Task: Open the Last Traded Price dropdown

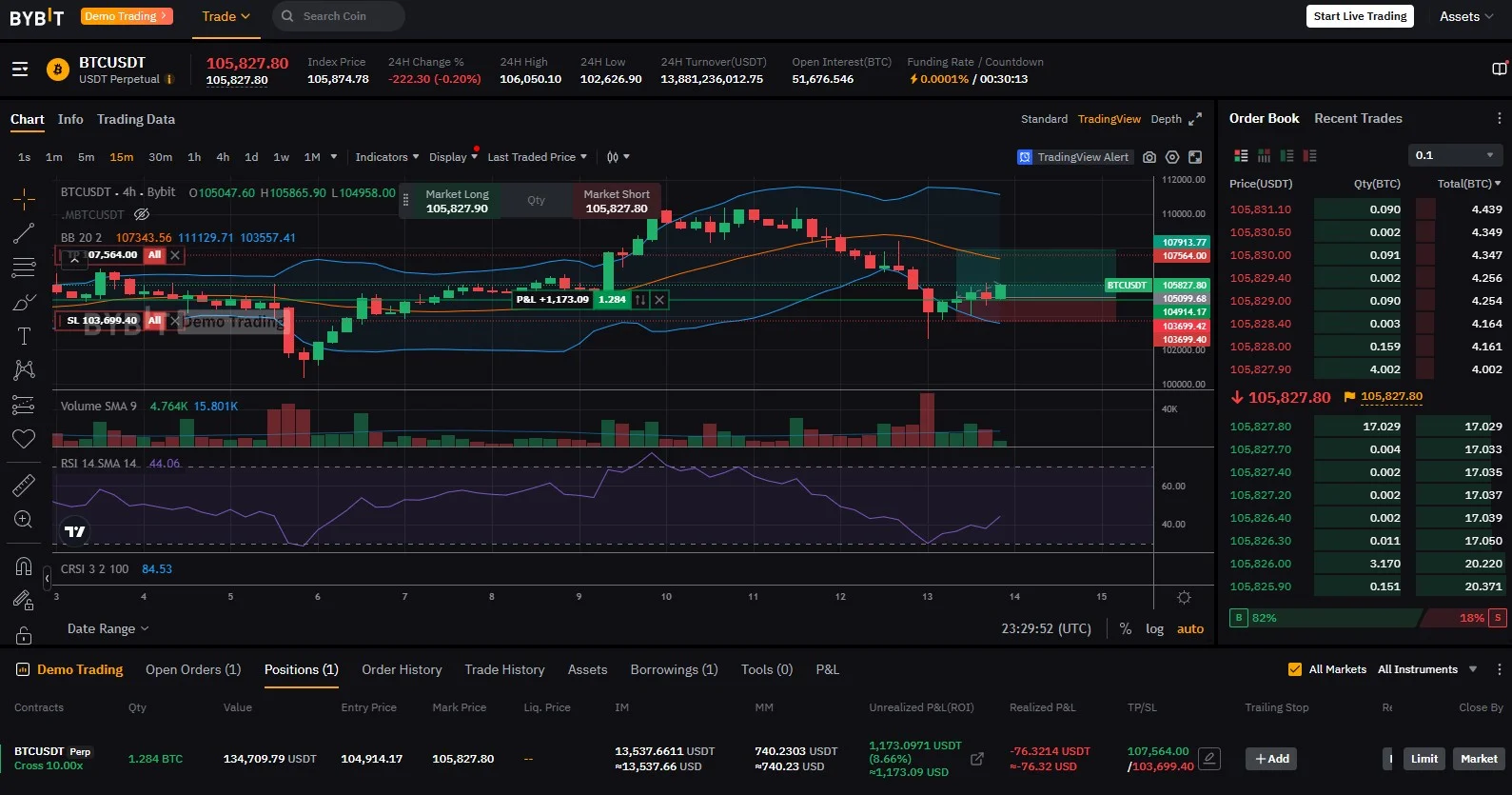Action: [537, 157]
